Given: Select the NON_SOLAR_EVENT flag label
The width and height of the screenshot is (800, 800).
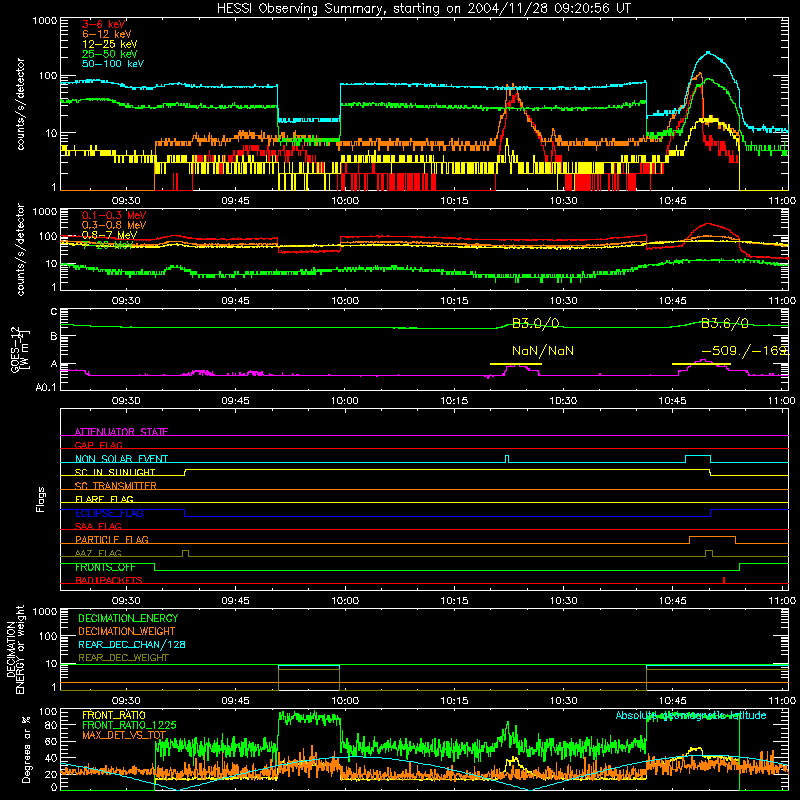Looking at the screenshot, I should pos(121,459).
